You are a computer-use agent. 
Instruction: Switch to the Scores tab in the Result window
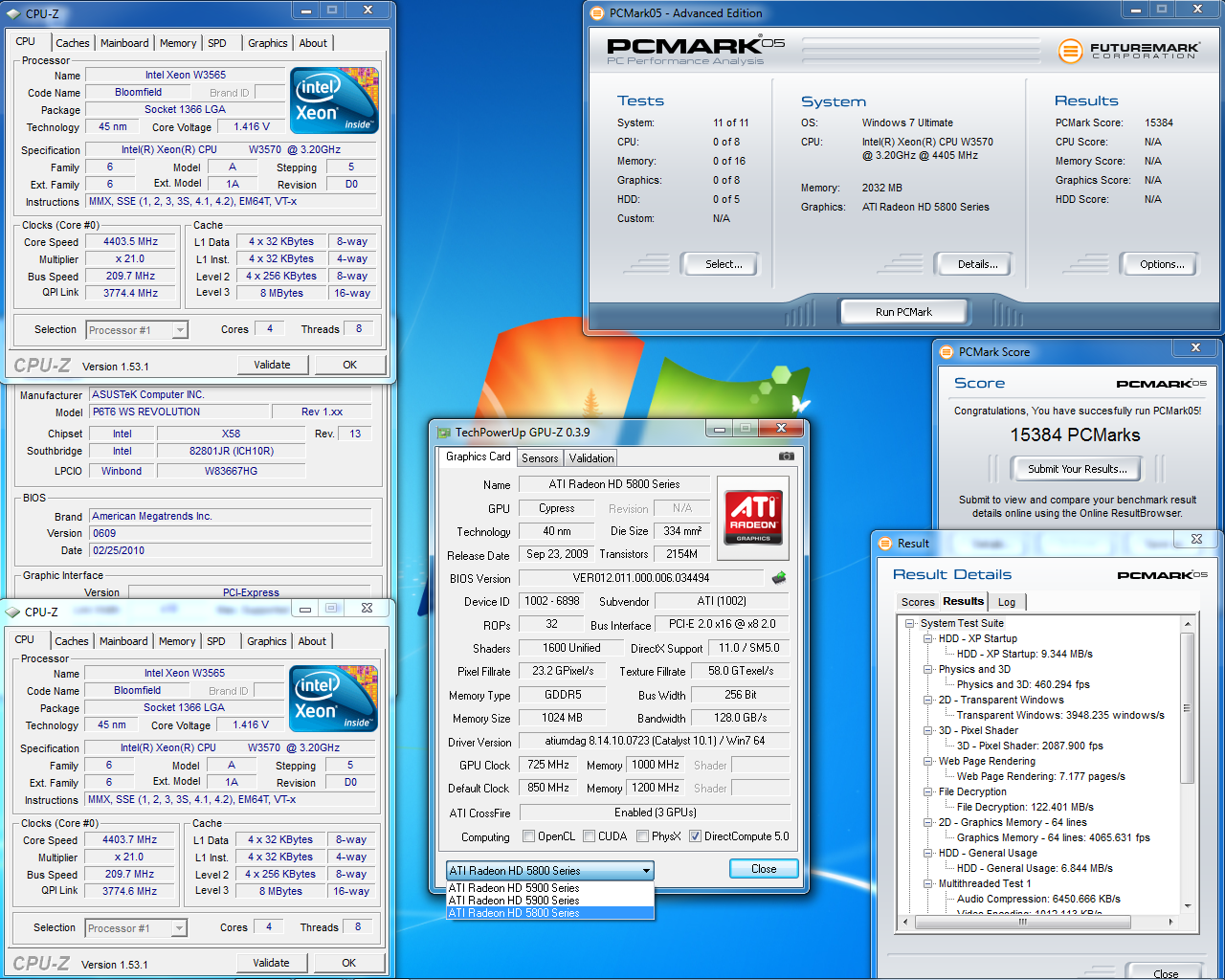click(x=918, y=602)
